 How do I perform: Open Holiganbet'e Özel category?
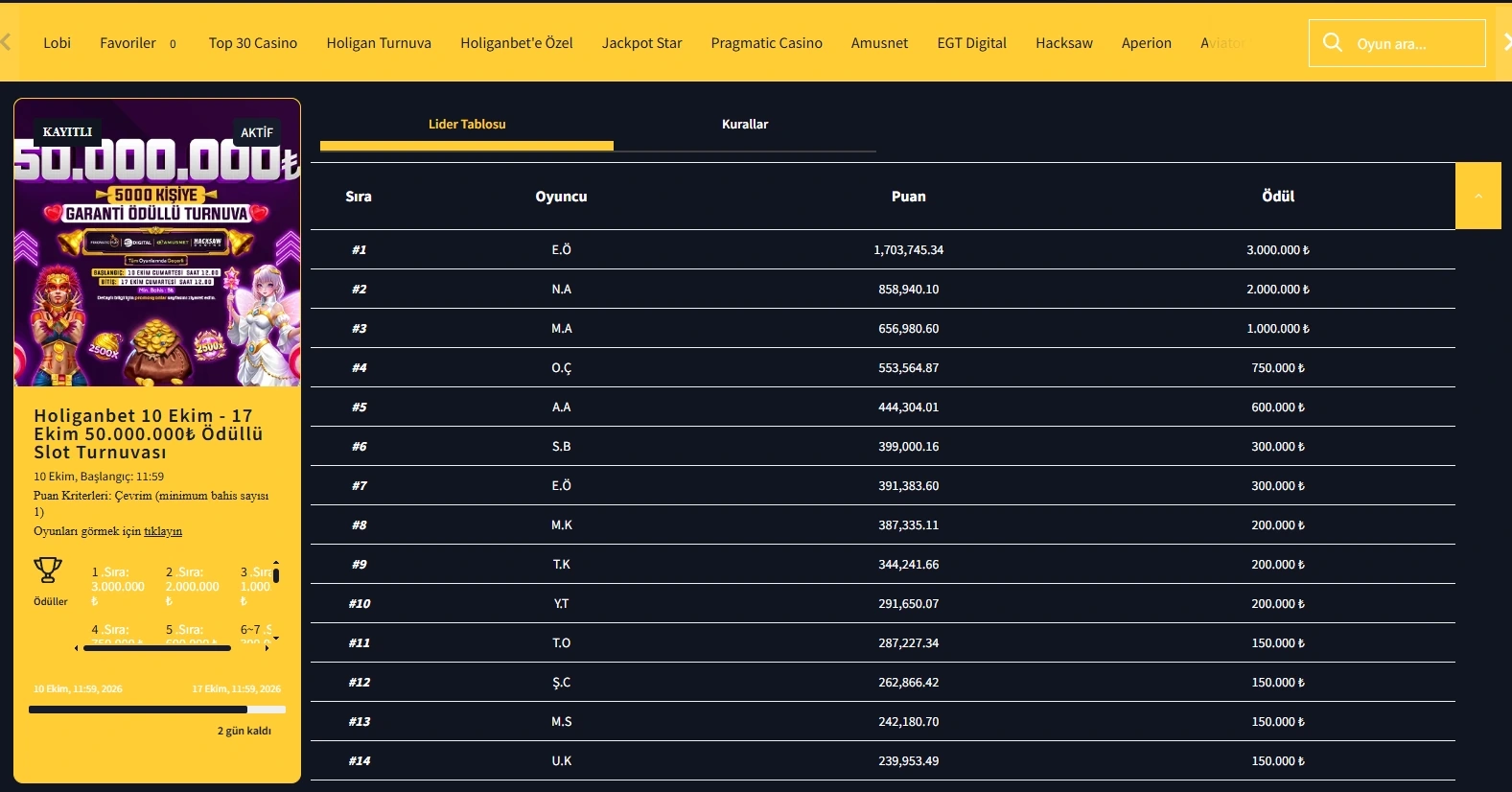click(x=517, y=43)
